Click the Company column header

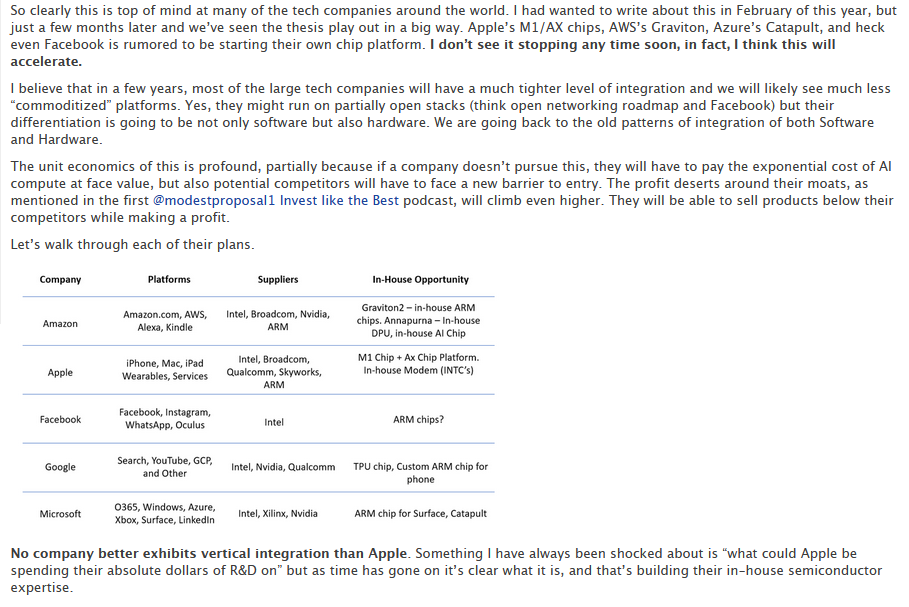(60, 279)
